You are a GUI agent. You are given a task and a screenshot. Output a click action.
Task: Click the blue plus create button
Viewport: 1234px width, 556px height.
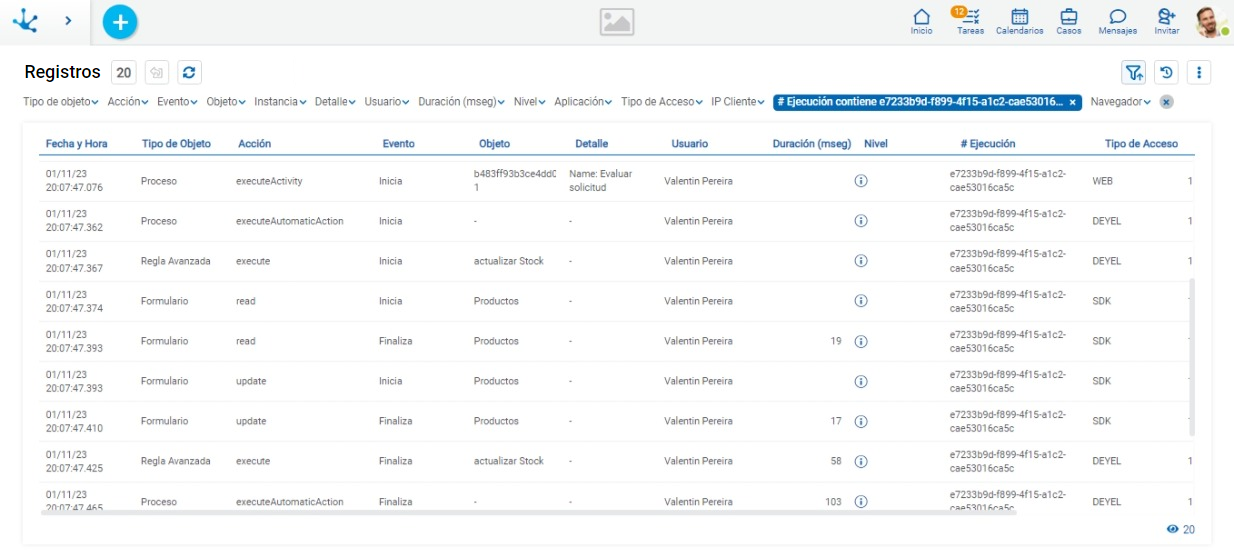(x=120, y=21)
